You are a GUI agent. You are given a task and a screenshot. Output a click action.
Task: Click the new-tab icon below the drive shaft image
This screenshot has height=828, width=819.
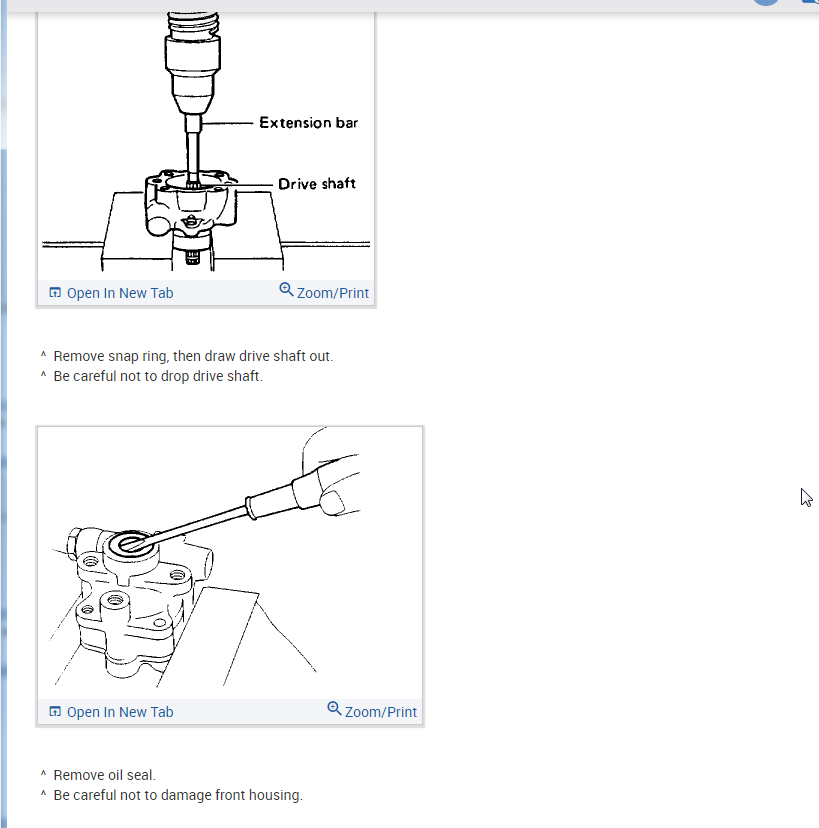[55, 293]
